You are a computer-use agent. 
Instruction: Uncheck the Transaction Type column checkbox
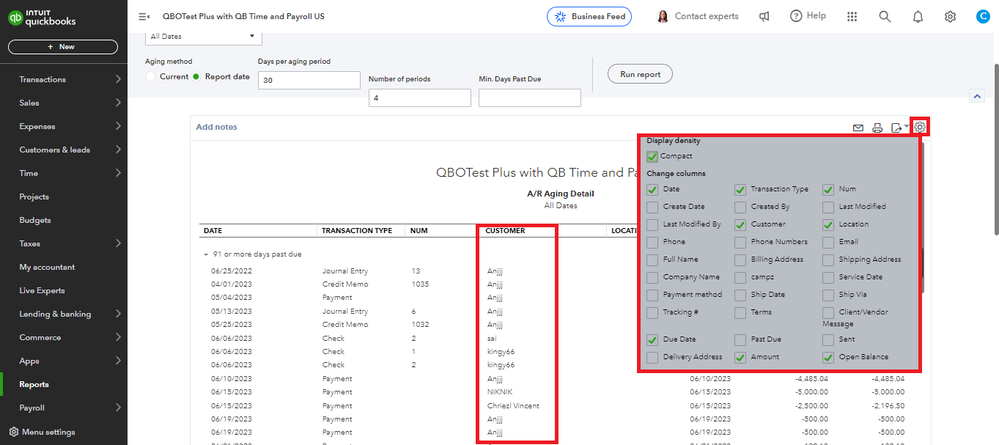click(x=740, y=189)
